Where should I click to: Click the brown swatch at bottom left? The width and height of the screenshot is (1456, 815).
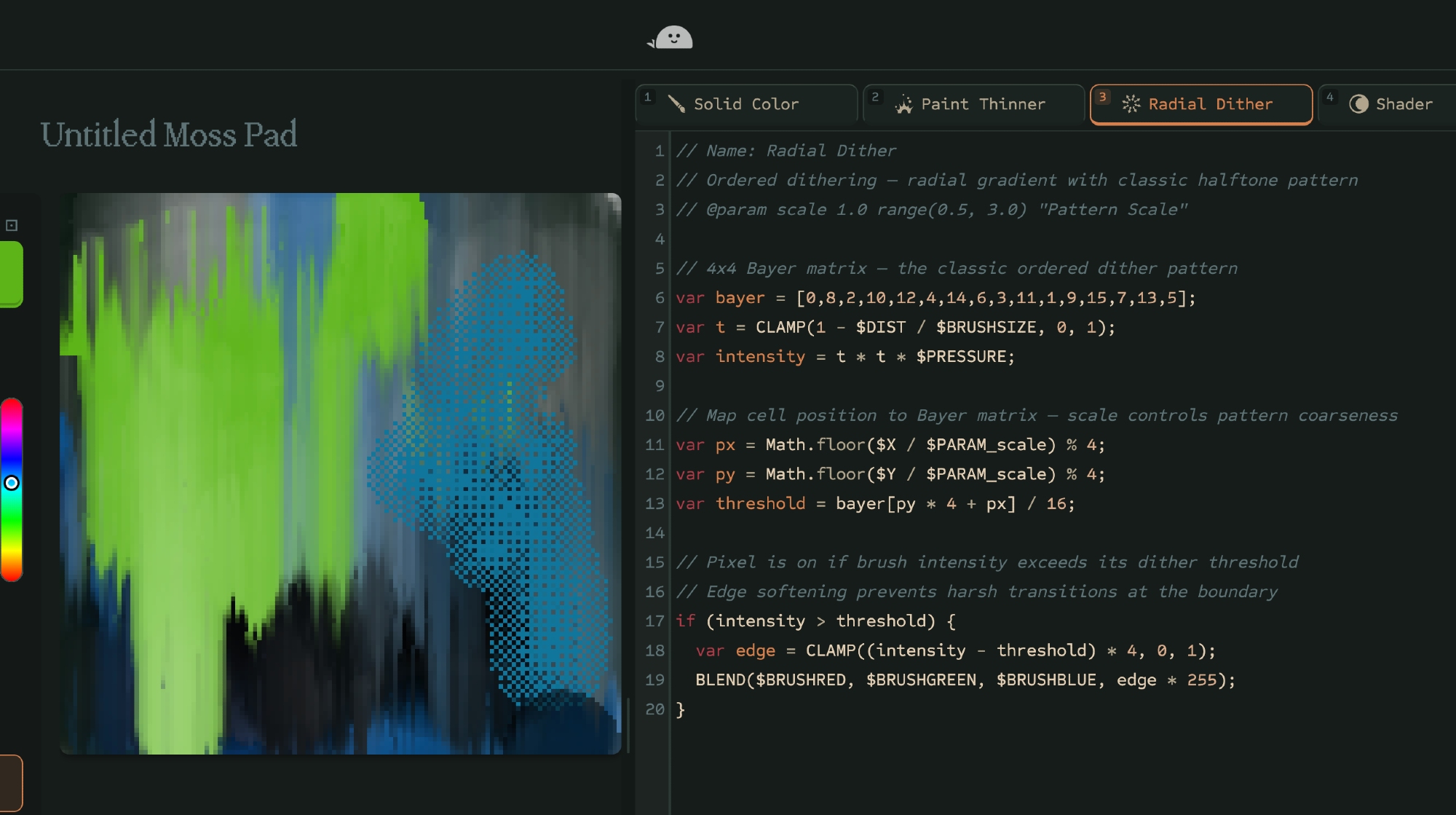click(x=11, y=783)
